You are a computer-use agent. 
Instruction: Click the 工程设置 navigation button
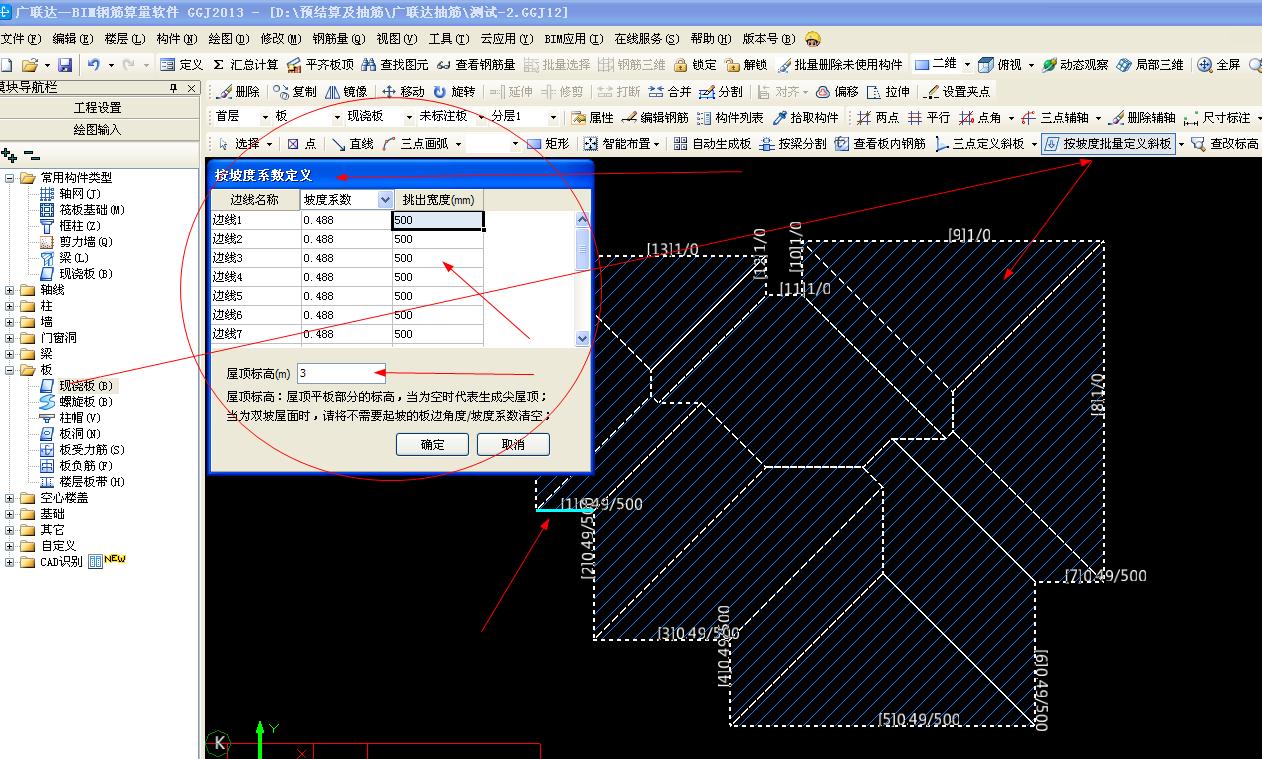pyautogui.click(x=97, y=108)
